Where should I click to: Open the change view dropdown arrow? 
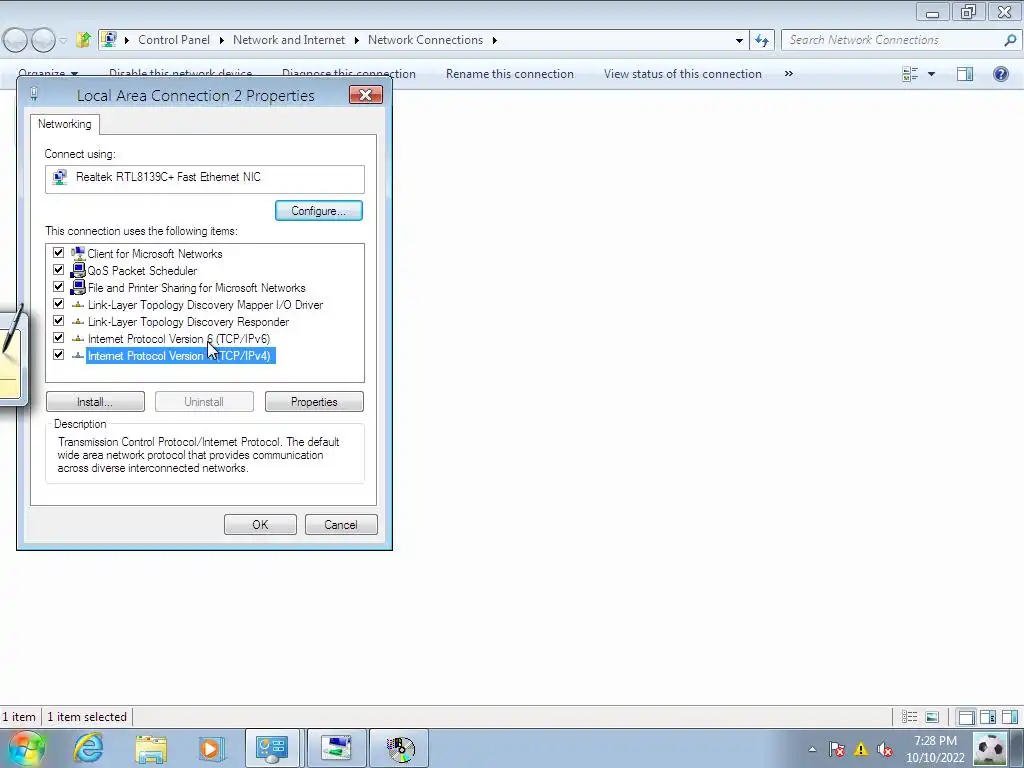931,74
